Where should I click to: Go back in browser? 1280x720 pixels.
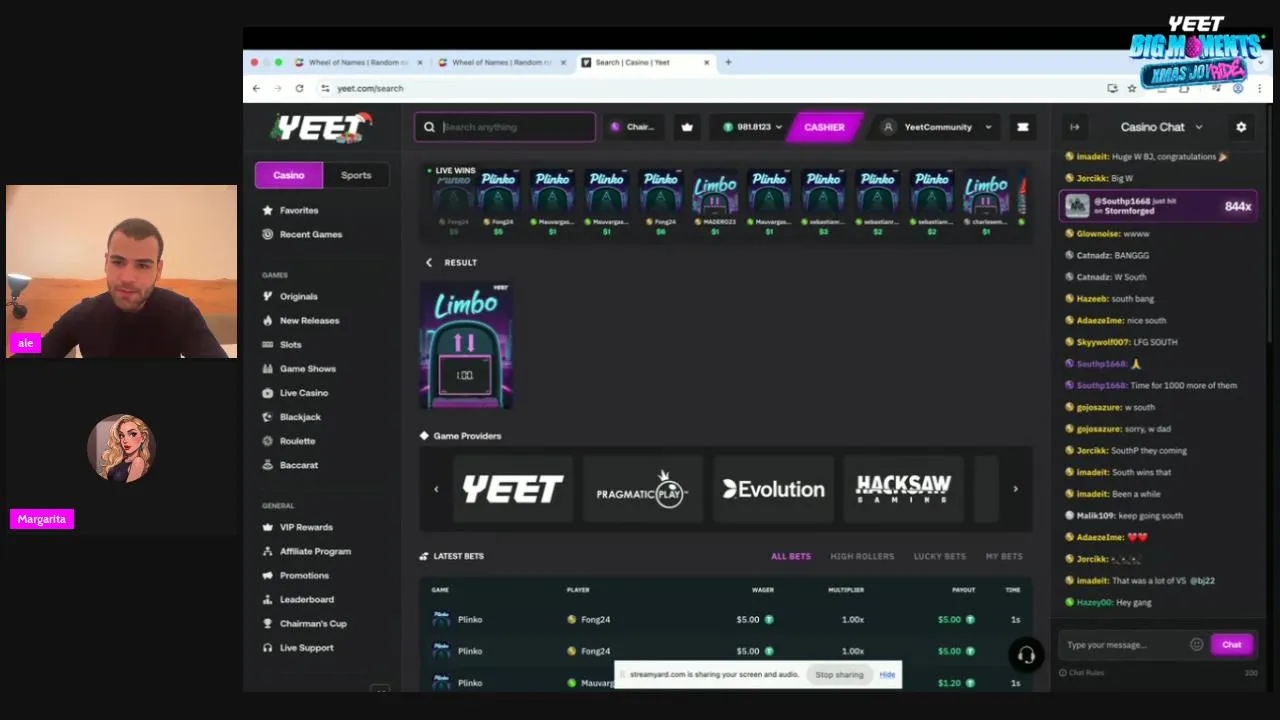click(x=256, y=88)
